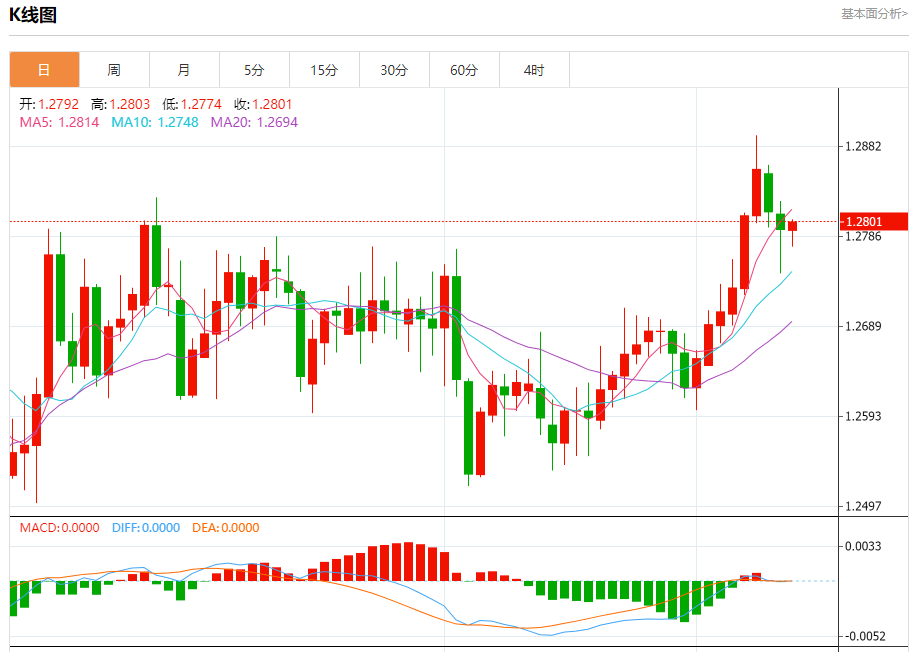The width and height of the screenshot is (921, 652).
Task: Open the 4时 interval tab
Action: coord(534,70)
